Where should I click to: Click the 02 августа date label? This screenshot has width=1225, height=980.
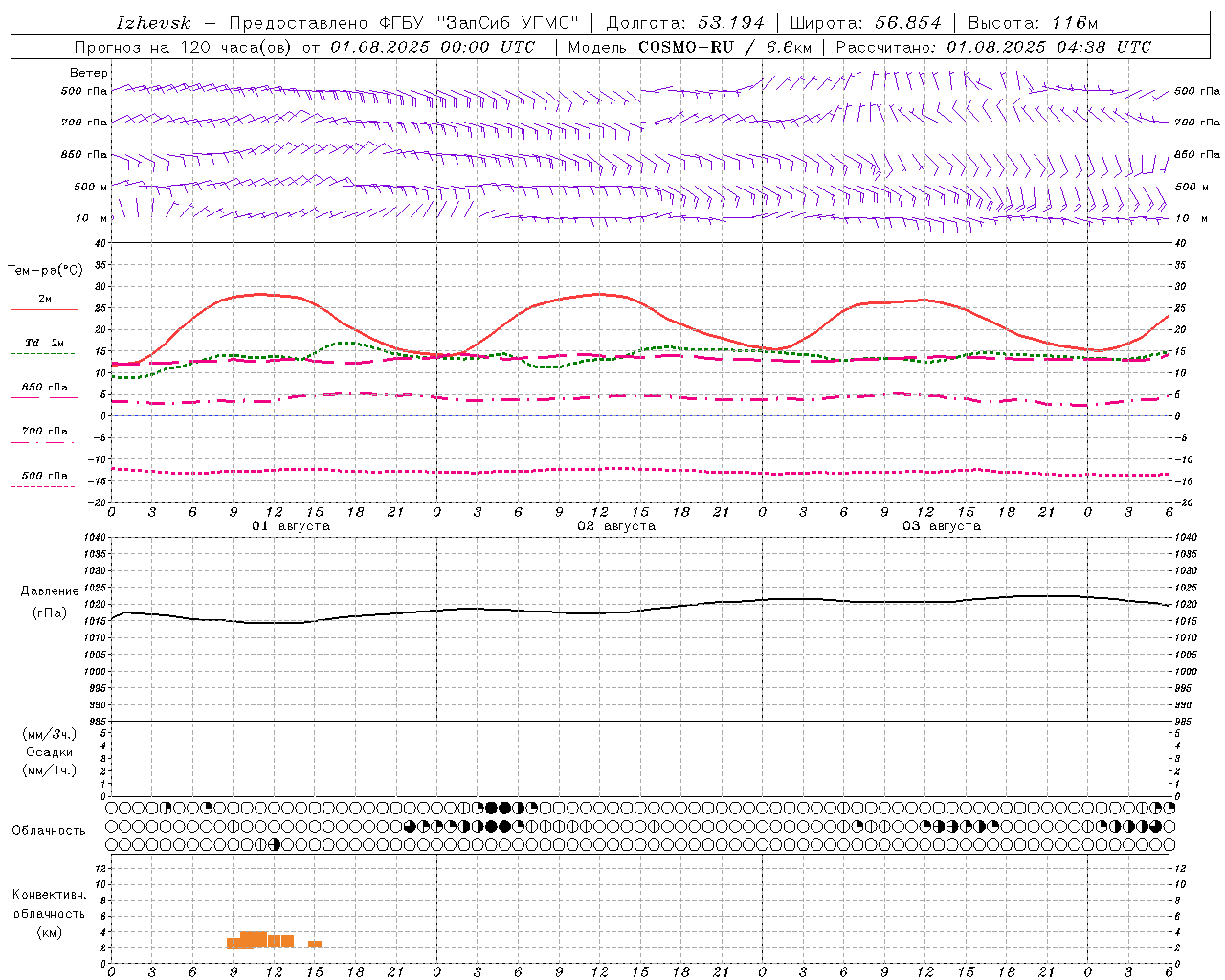click(616, 526)
